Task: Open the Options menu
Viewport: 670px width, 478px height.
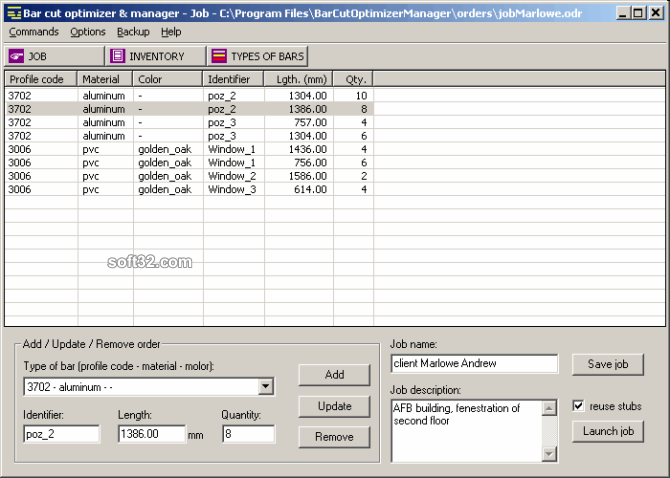Action: (88, 32)
